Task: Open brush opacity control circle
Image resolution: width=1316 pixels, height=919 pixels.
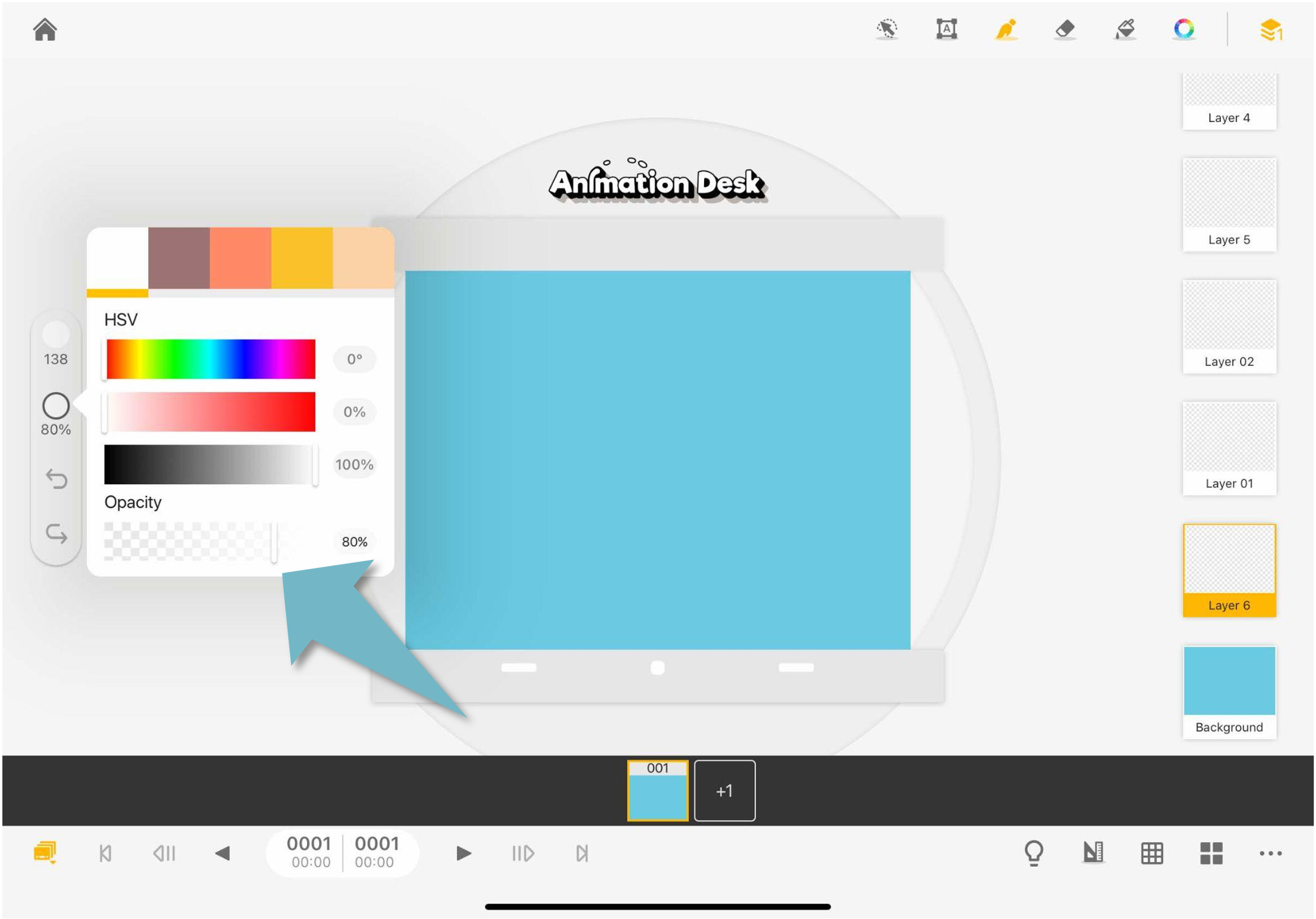Action: (x=56, y=406)
